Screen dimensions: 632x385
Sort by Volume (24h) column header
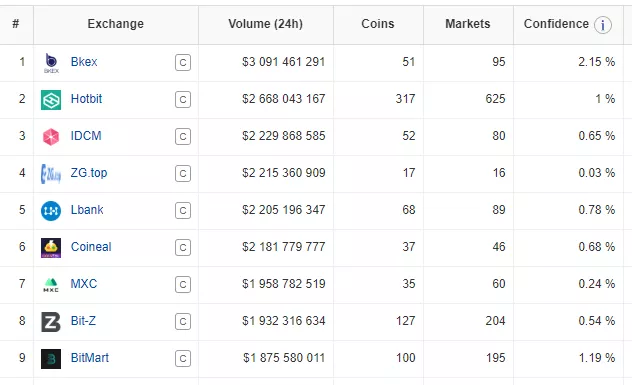click(x=266, y=24)
